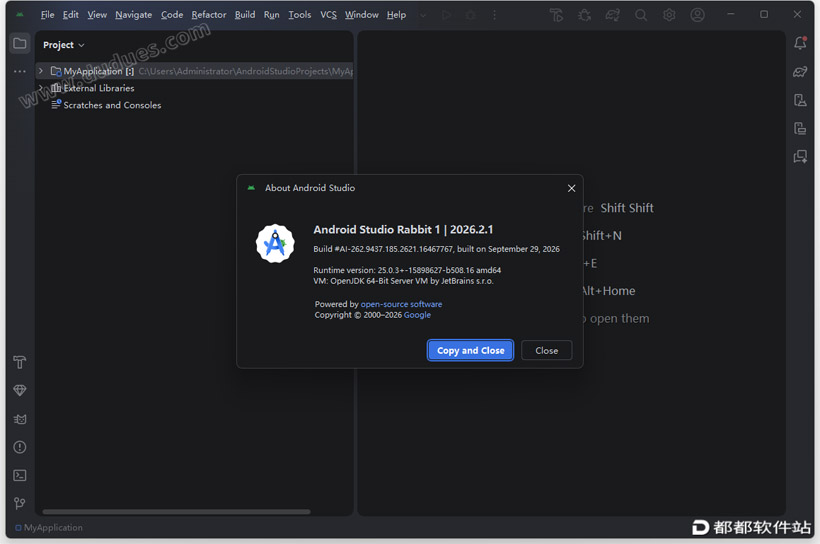Open the Refactor menu
This screenshot has height=544, width=820.
(x=209, y=15)
